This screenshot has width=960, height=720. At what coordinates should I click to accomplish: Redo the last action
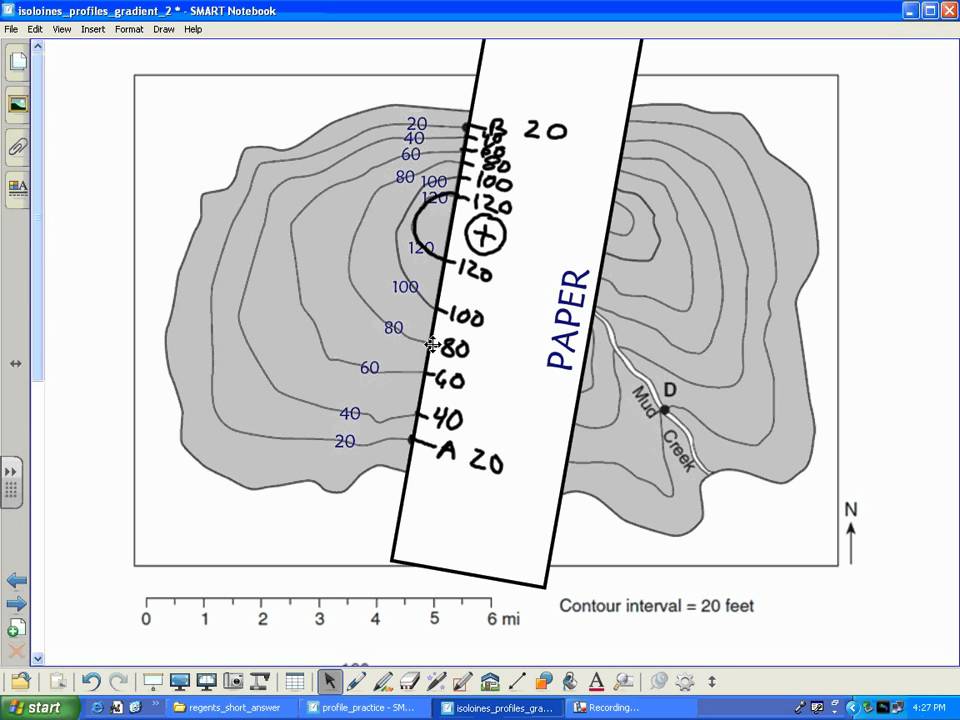click(119, 681)
